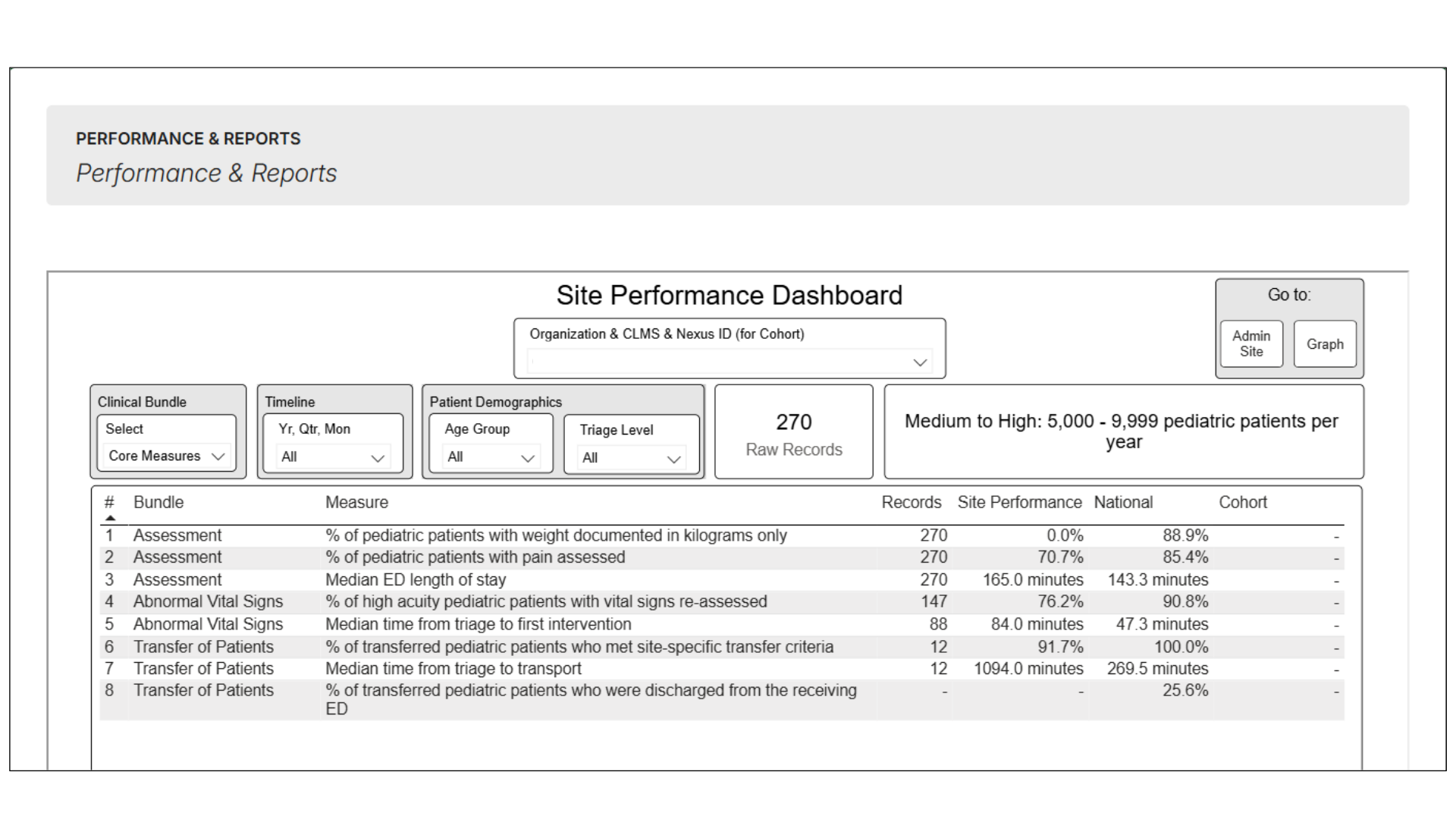The width and height of the screenshot is (1456, 819).
Task: Open the Timeline Yr, Qtr, Mon dropdown
Action: (333, 457)
